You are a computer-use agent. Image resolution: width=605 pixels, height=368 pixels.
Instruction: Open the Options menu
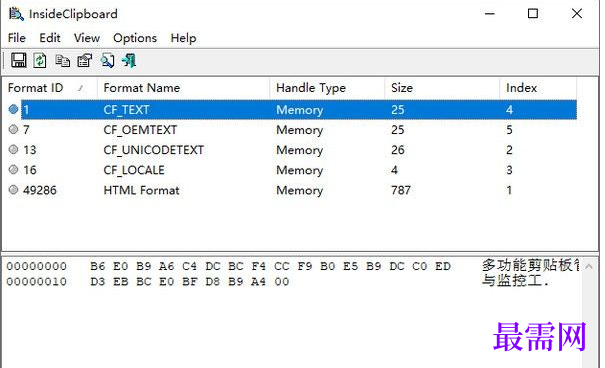pos(135,38)
